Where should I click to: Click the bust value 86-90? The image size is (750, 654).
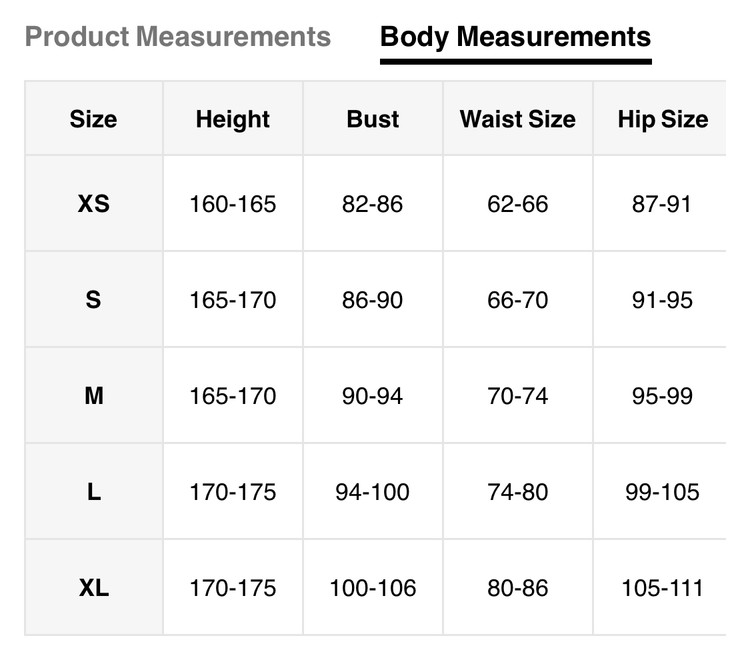click(x=372, y=300)
